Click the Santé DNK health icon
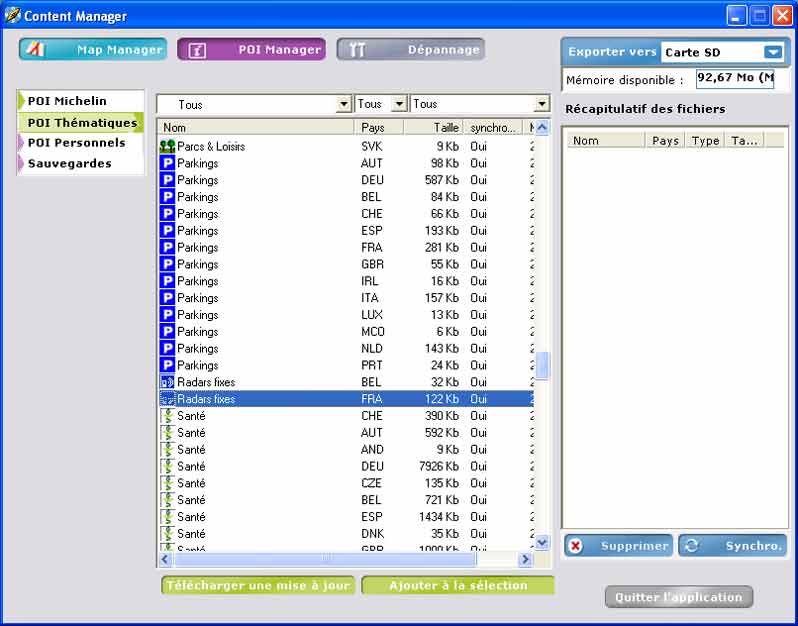 167,533
